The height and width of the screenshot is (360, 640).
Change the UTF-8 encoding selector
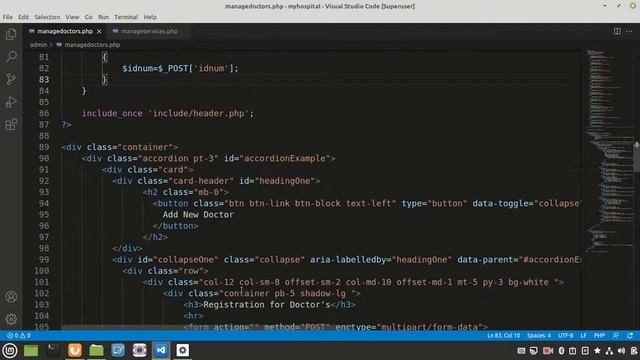click(x=565, y=336)
